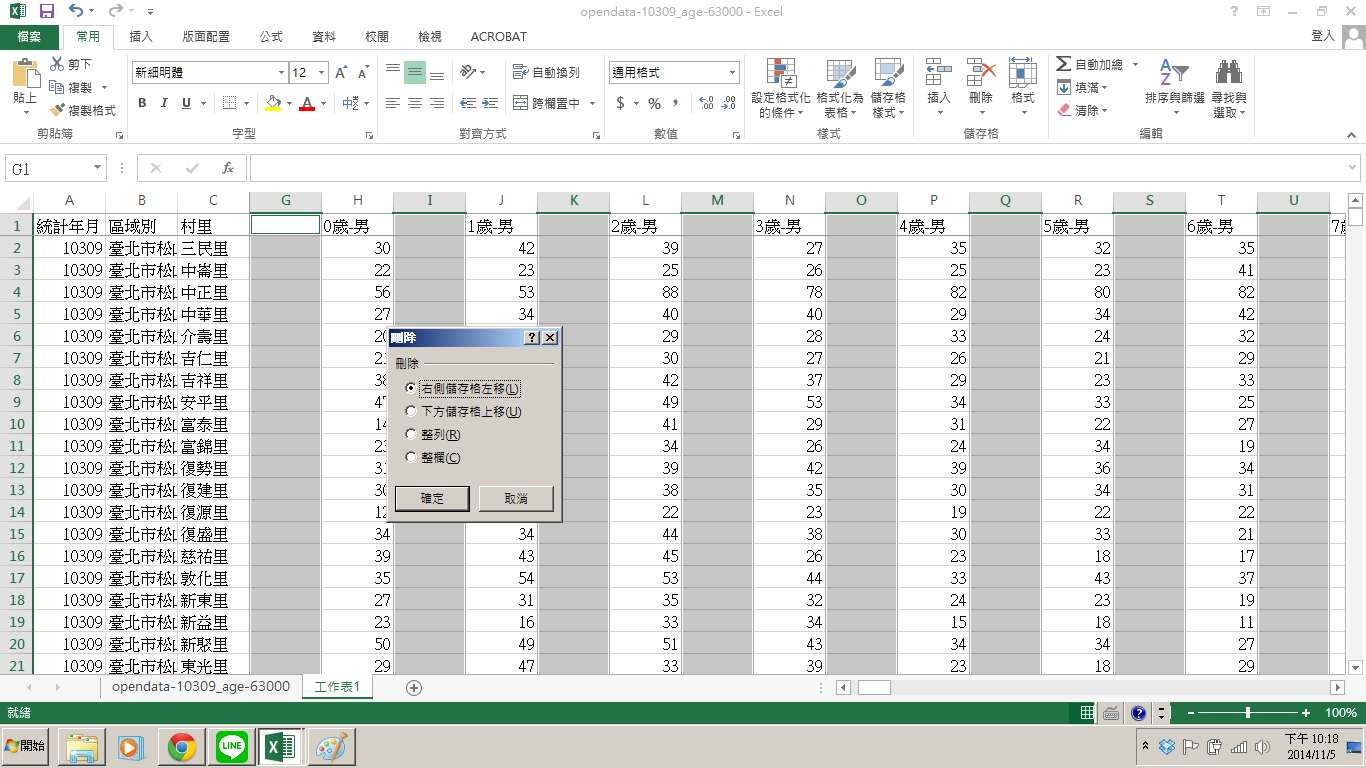Choose the 整列 radio option
The width and height of the screenshot is (1366, 768).
click(x=411, y=434)
